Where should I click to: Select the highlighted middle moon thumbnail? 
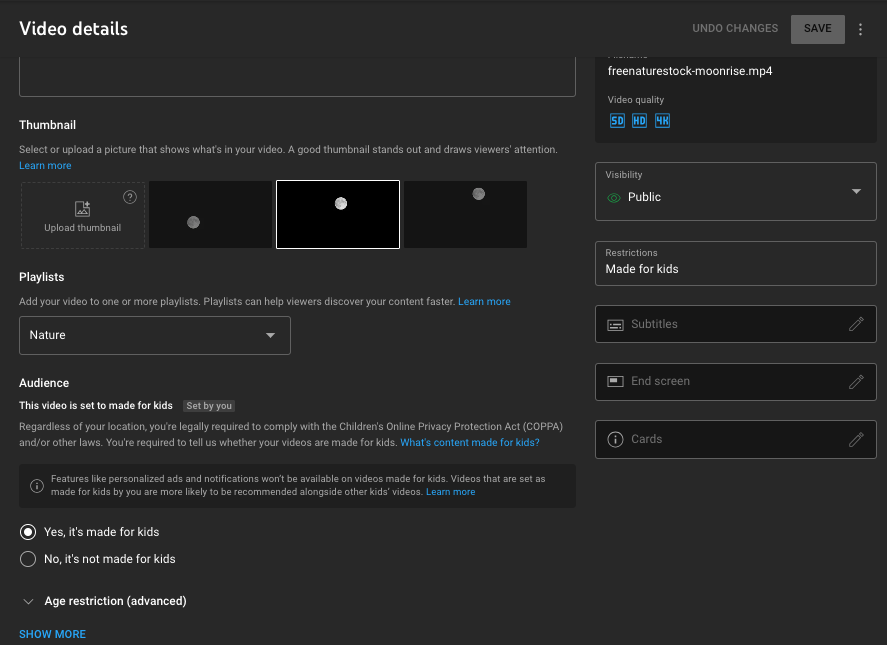[x=338, y=214]
